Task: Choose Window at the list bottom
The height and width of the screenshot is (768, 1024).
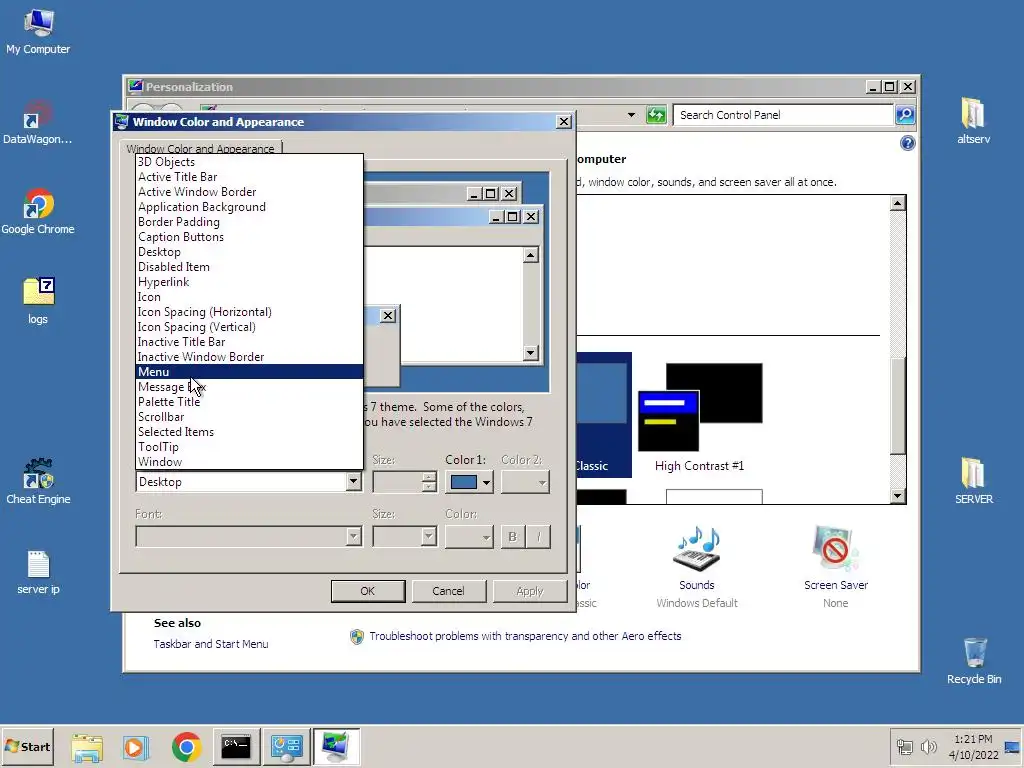Action: [x=249, y=462]
